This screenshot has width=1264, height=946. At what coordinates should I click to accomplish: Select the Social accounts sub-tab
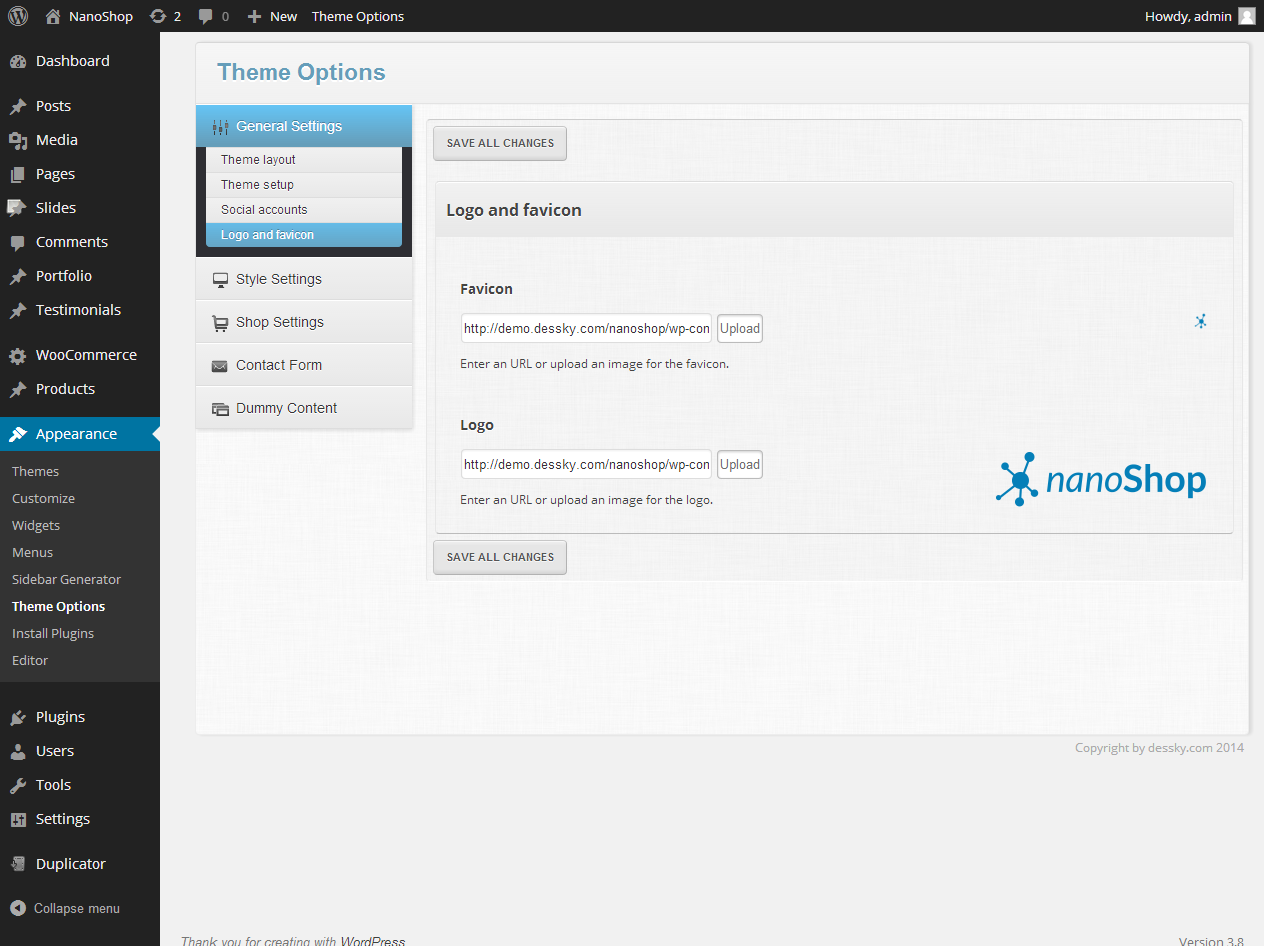click(x=264, y=210)
